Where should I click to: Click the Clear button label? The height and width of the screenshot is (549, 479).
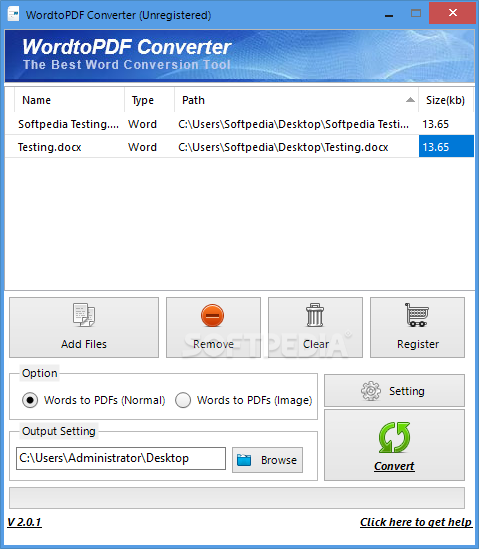pyautogui.click(x=316, y=344)
